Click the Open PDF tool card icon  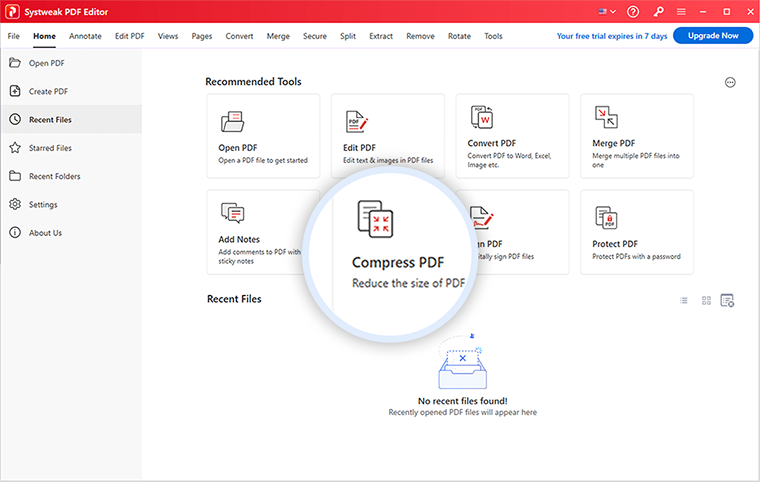point(233,122)
